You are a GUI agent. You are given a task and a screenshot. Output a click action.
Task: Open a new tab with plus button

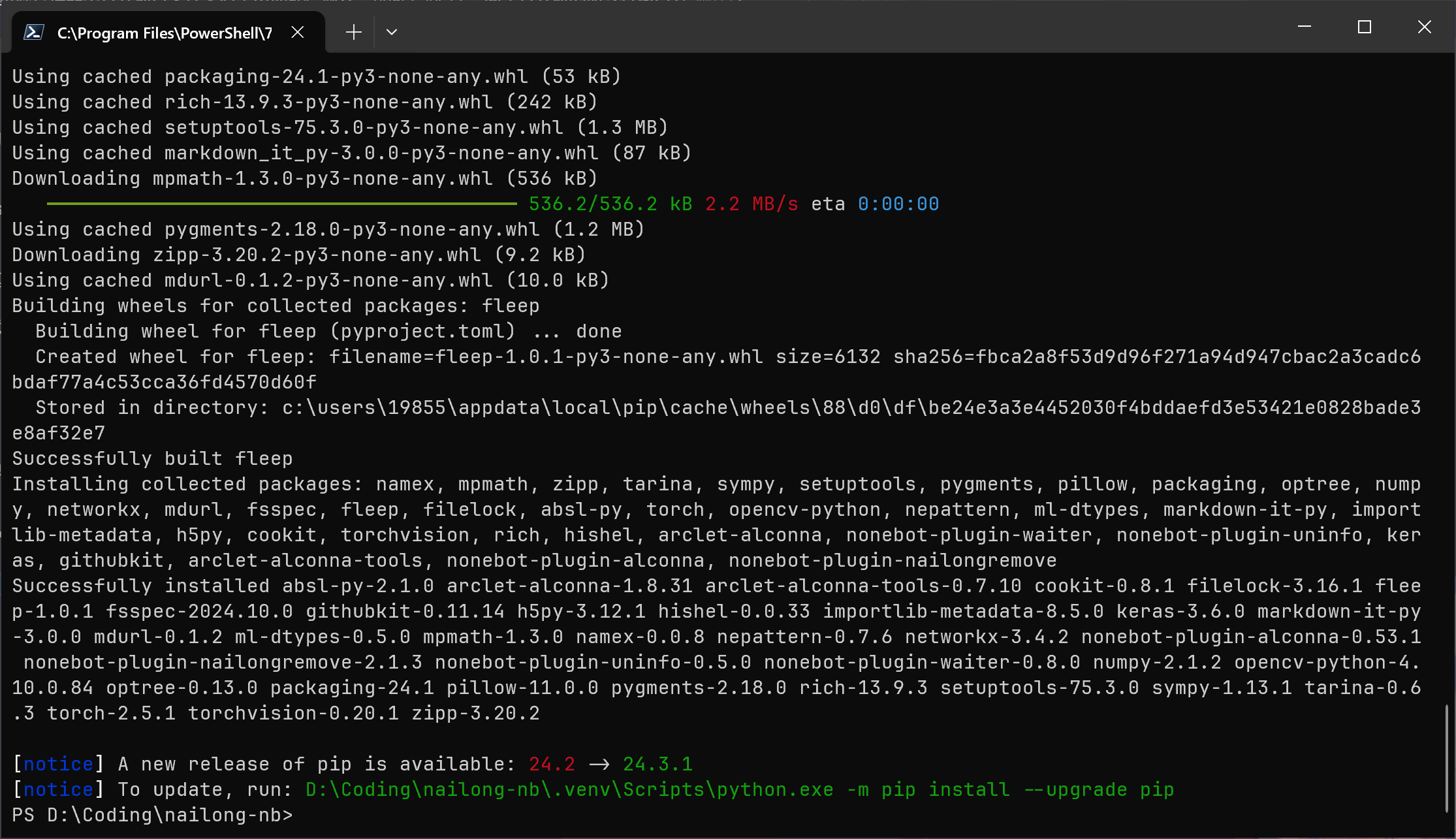point(353,32)
